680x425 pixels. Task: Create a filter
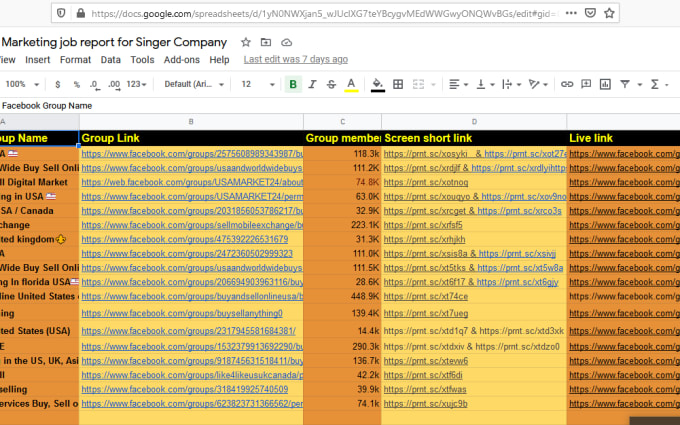624,84
